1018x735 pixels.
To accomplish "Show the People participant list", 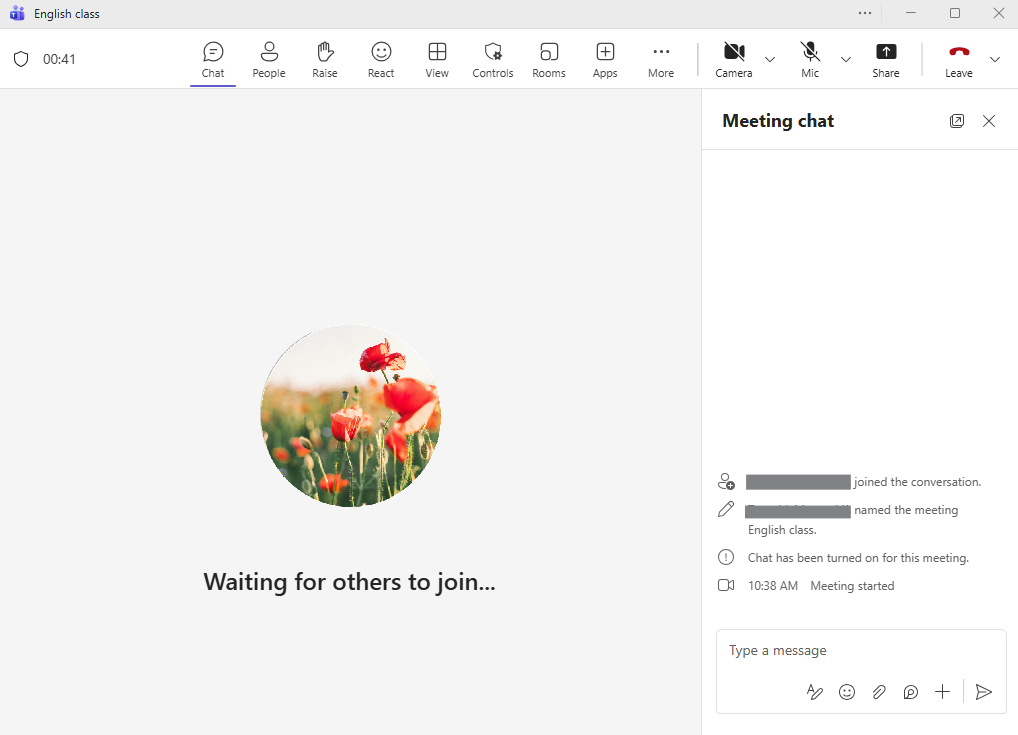I will coord(269,60).
